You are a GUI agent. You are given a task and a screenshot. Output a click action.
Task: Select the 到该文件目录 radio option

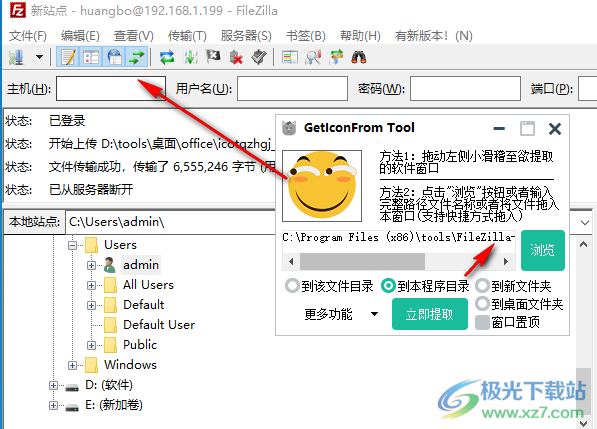click(x=329, y=286)
